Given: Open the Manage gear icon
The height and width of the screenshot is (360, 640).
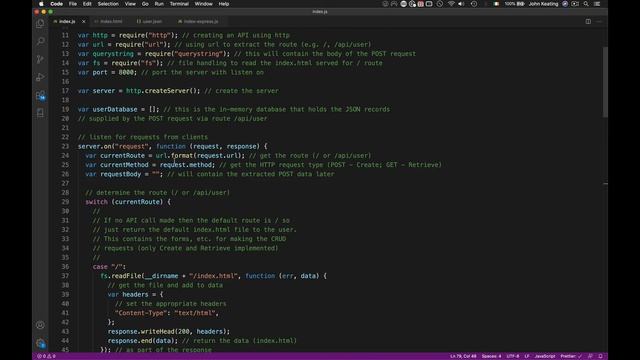Looking at the screenshot, I should (40, 343).
